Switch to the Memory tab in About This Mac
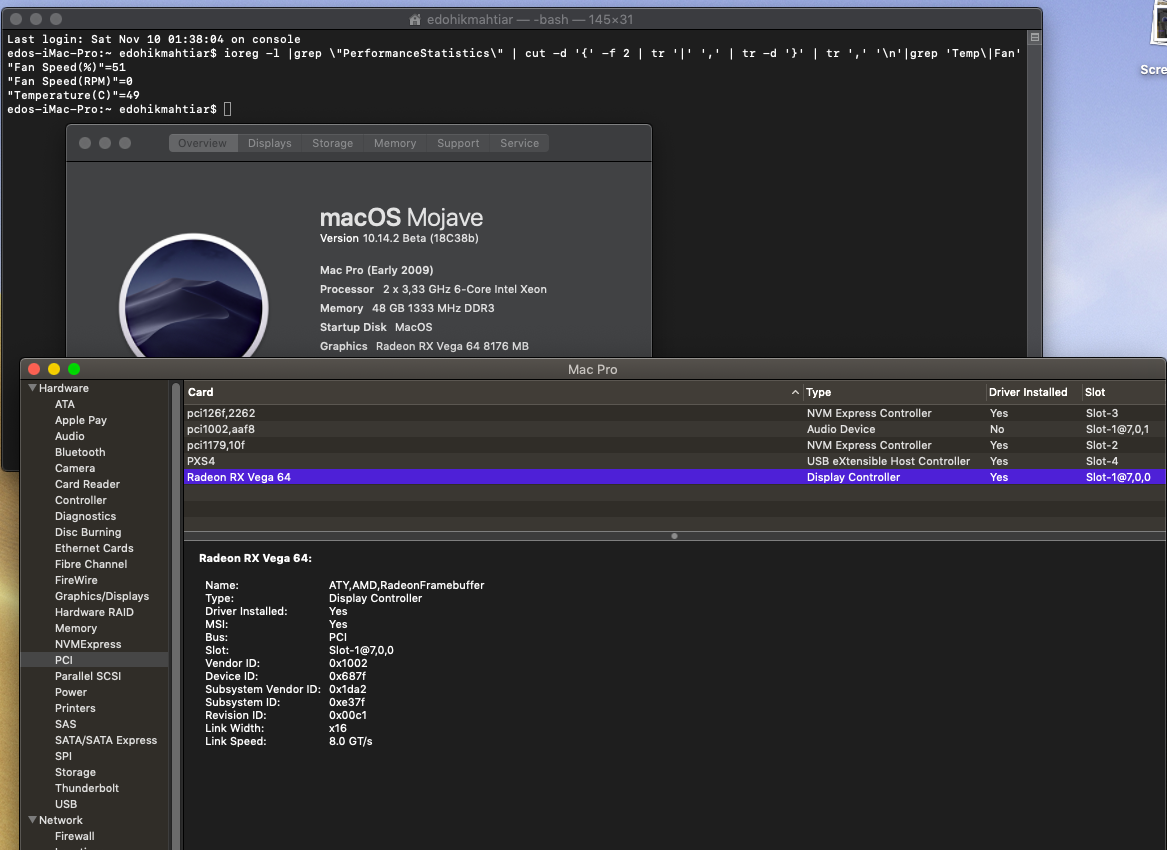 point(394,143)
